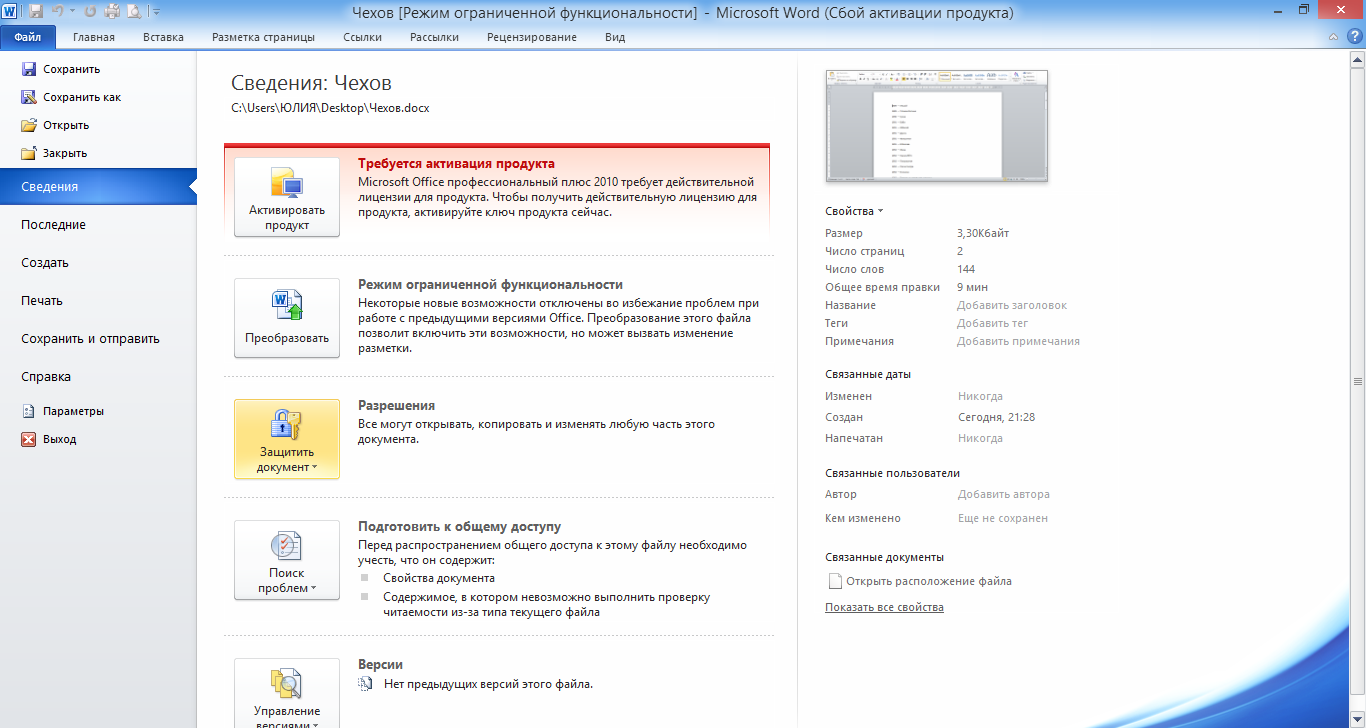
Task: Save via Quick Access floppy disk icon
Action: click(x=36, y=12)
